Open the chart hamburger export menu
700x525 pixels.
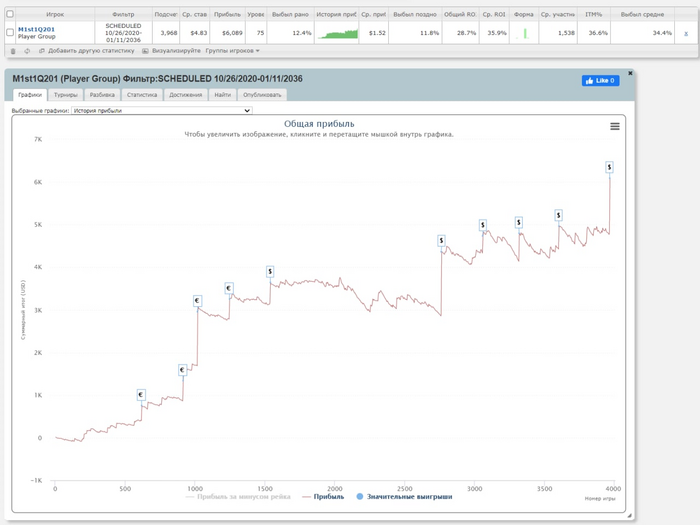click(x=615, y=126)
